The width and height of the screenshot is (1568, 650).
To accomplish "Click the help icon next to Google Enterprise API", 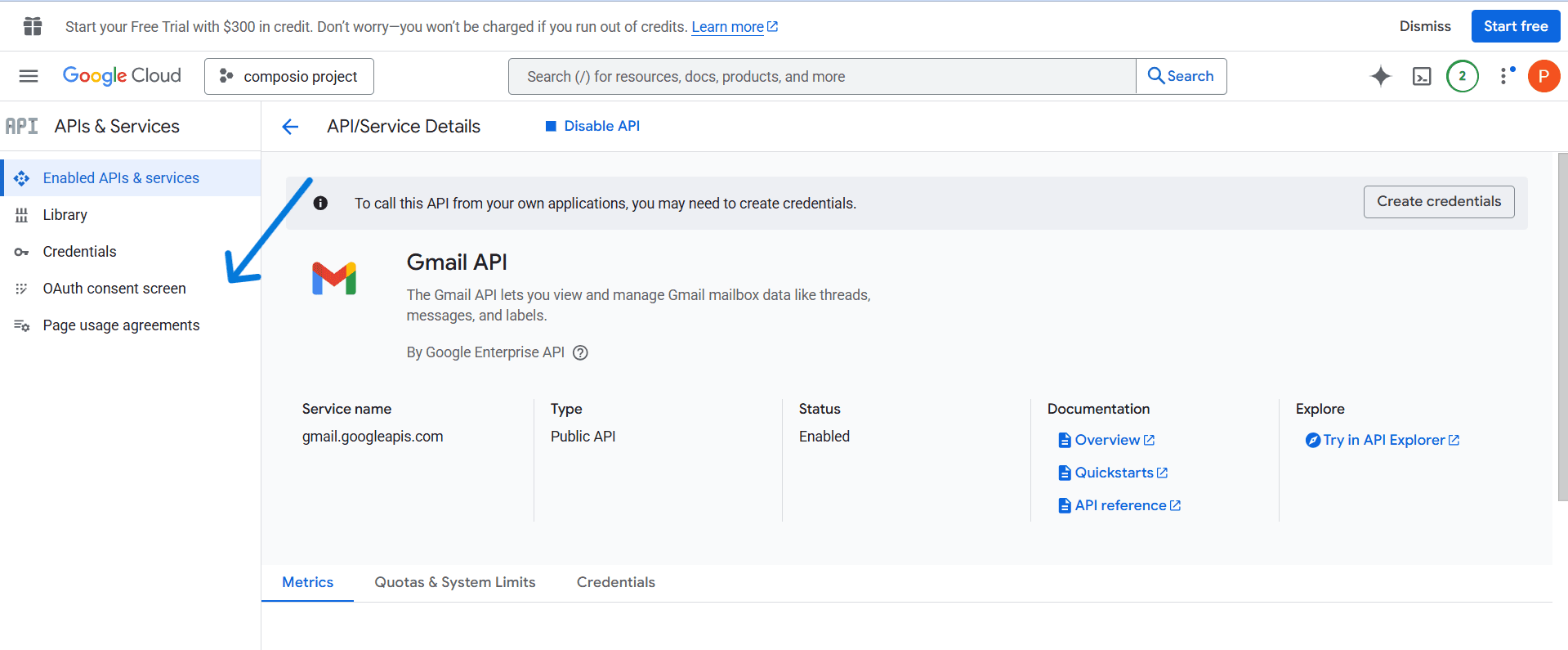I will click(580, 352).
